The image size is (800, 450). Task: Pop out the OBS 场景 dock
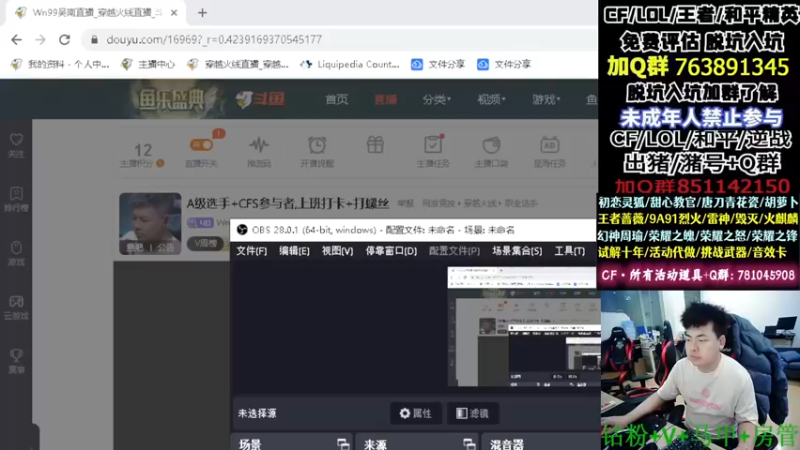tap(343, 444)
